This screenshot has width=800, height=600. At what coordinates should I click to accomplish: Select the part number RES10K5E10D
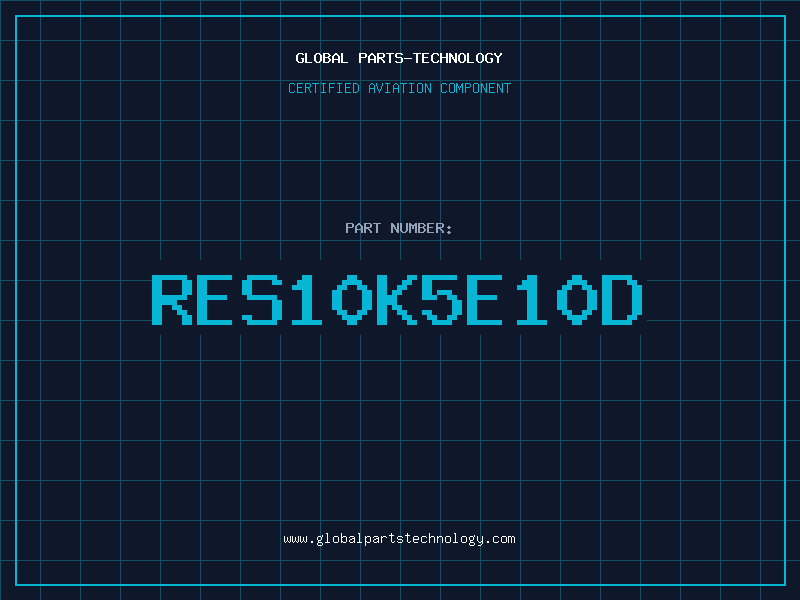coord(397,299)
